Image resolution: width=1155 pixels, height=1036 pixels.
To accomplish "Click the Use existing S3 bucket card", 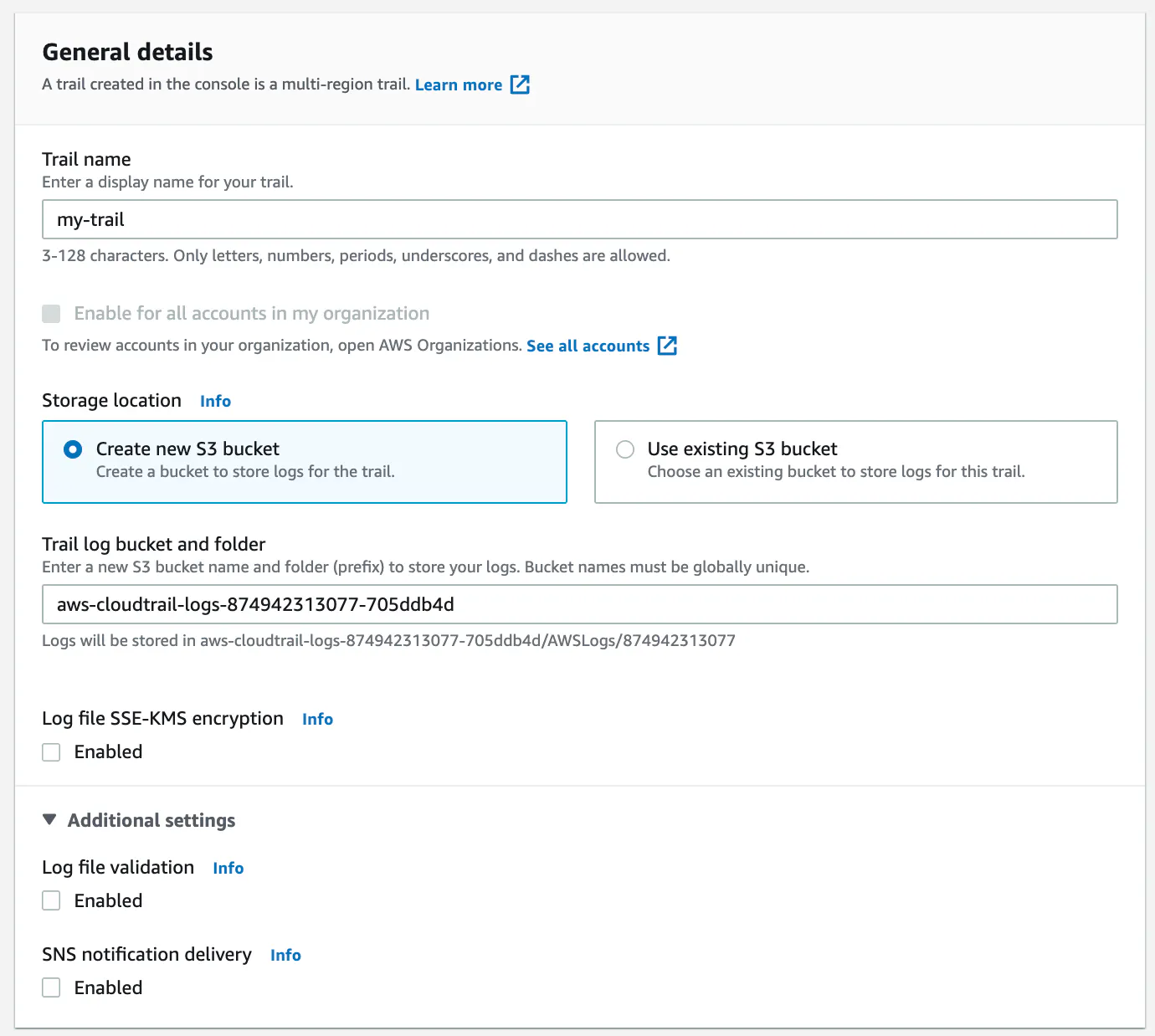I will coord(856,462).
